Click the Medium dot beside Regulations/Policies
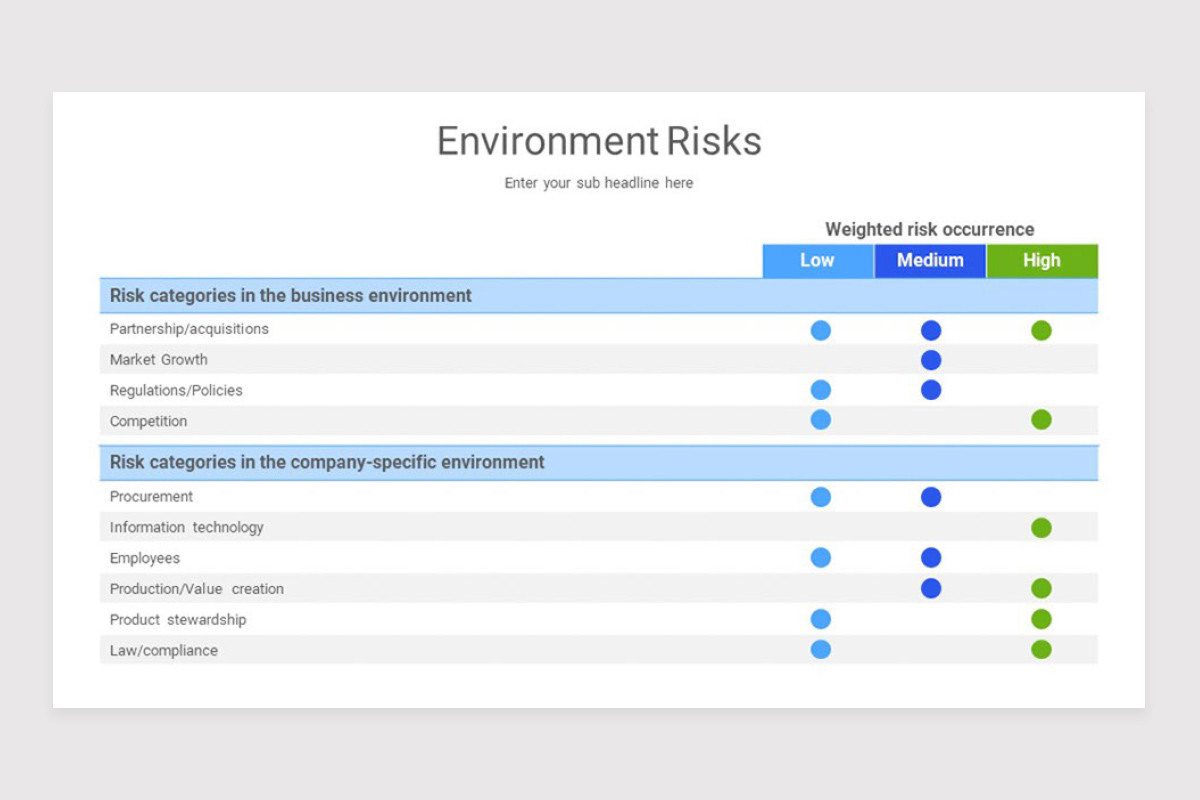The image size is (1200, 800). click(931, 390)
